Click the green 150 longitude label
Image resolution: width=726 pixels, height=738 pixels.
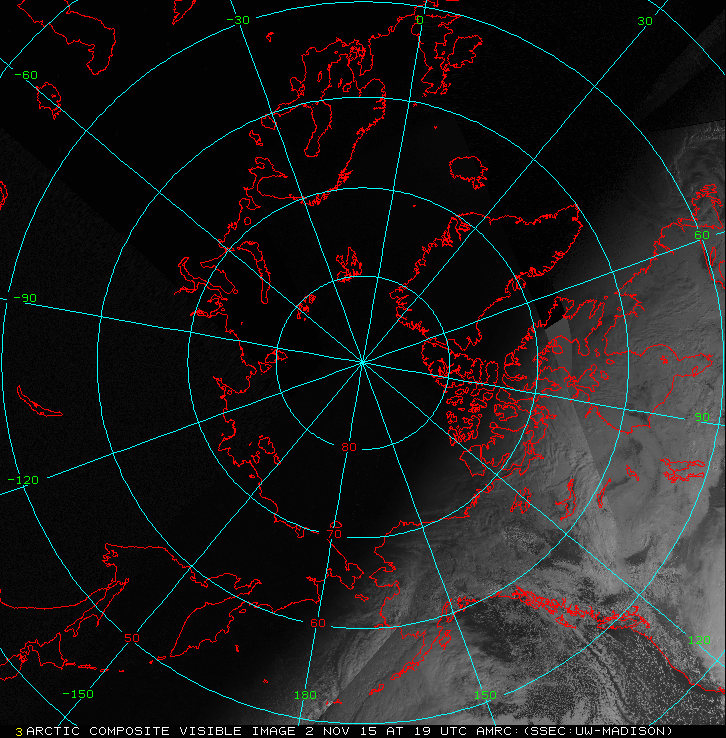pyautogui.click(x=485, y=695)
